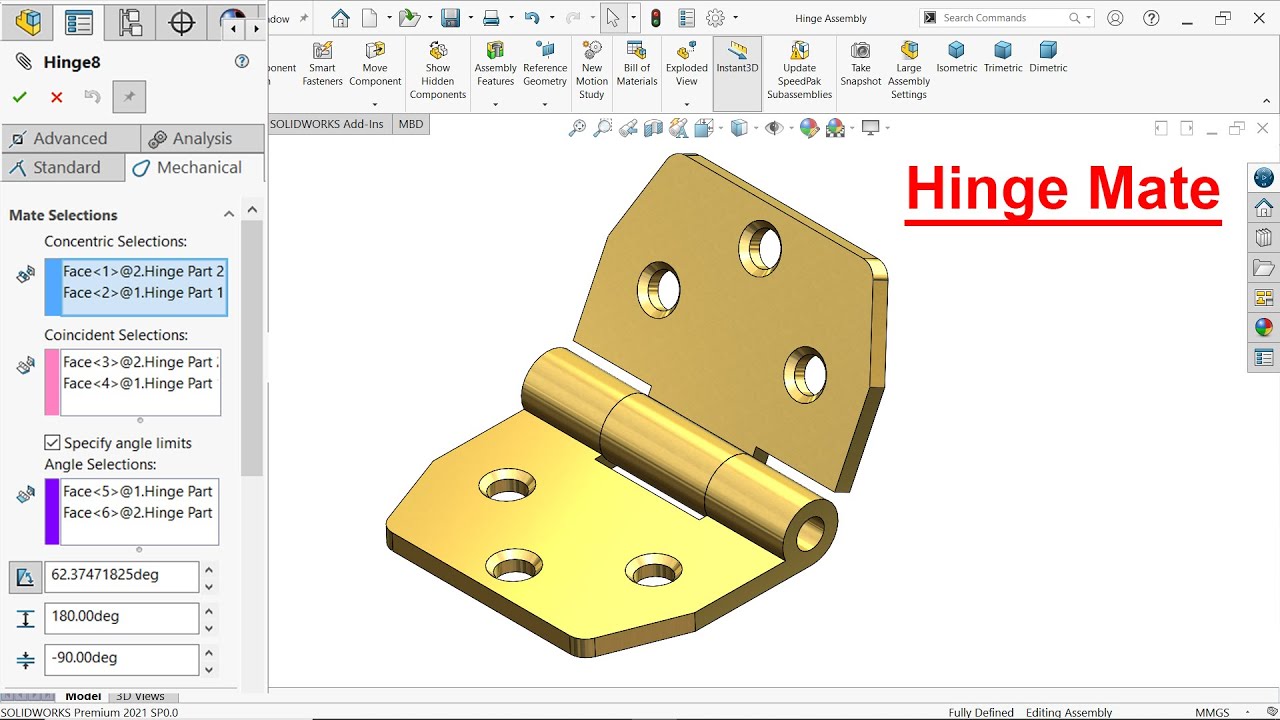Click the purple Angle Selections swatch
This screenshot has height=720, width=1280.
point(52,512)
